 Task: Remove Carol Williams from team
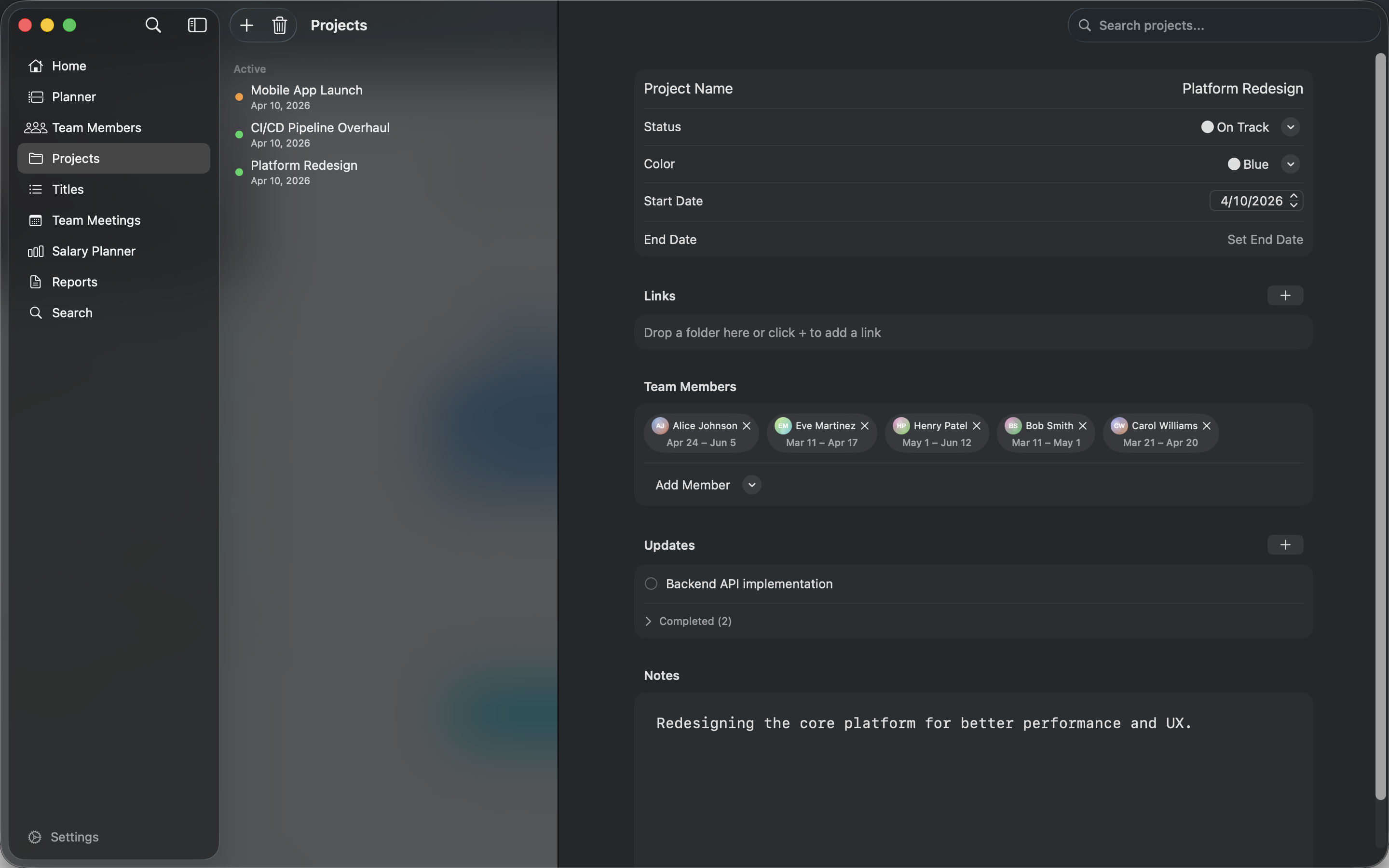click(1207, 426)
